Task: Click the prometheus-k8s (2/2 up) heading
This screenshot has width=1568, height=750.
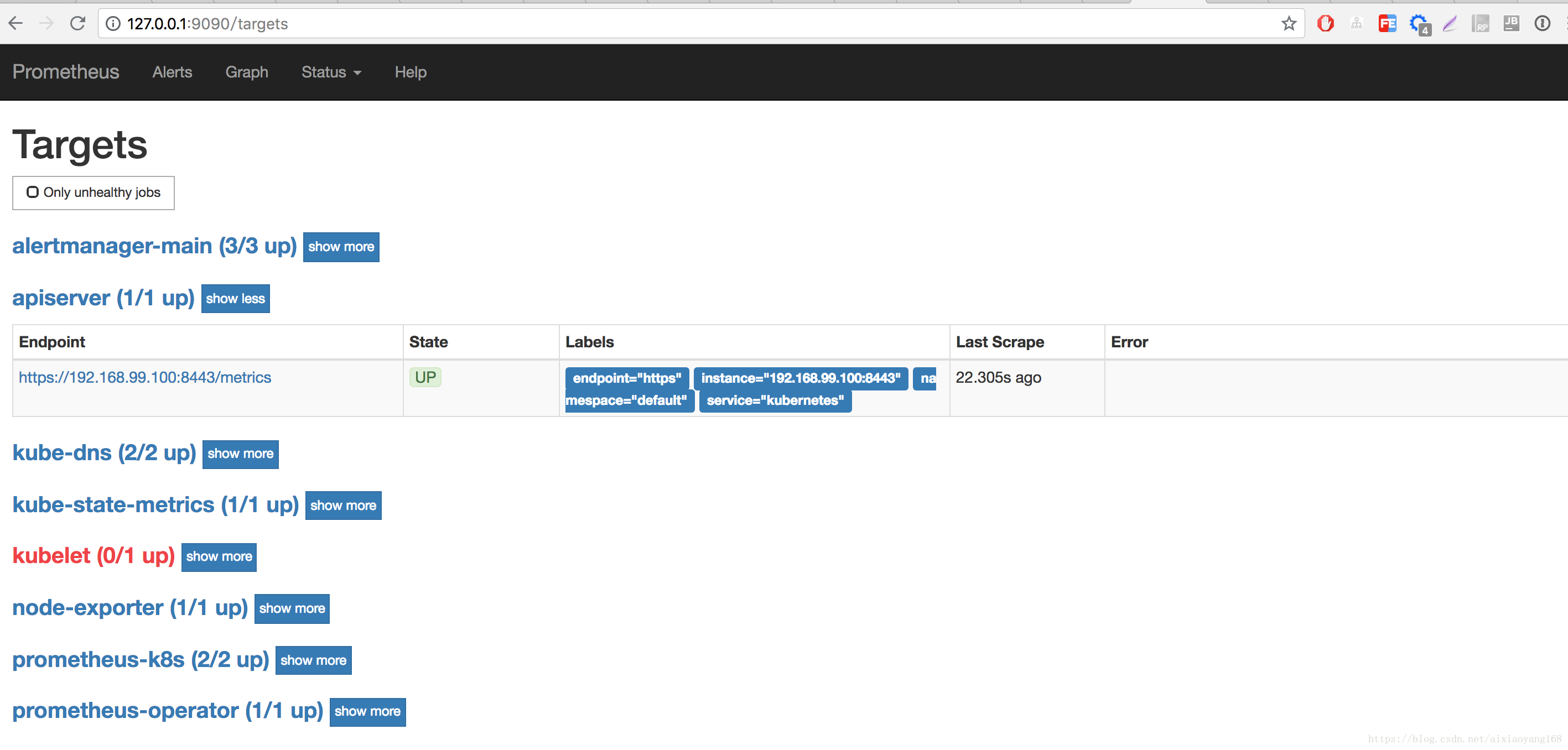Action: click(x=141, y=659)
